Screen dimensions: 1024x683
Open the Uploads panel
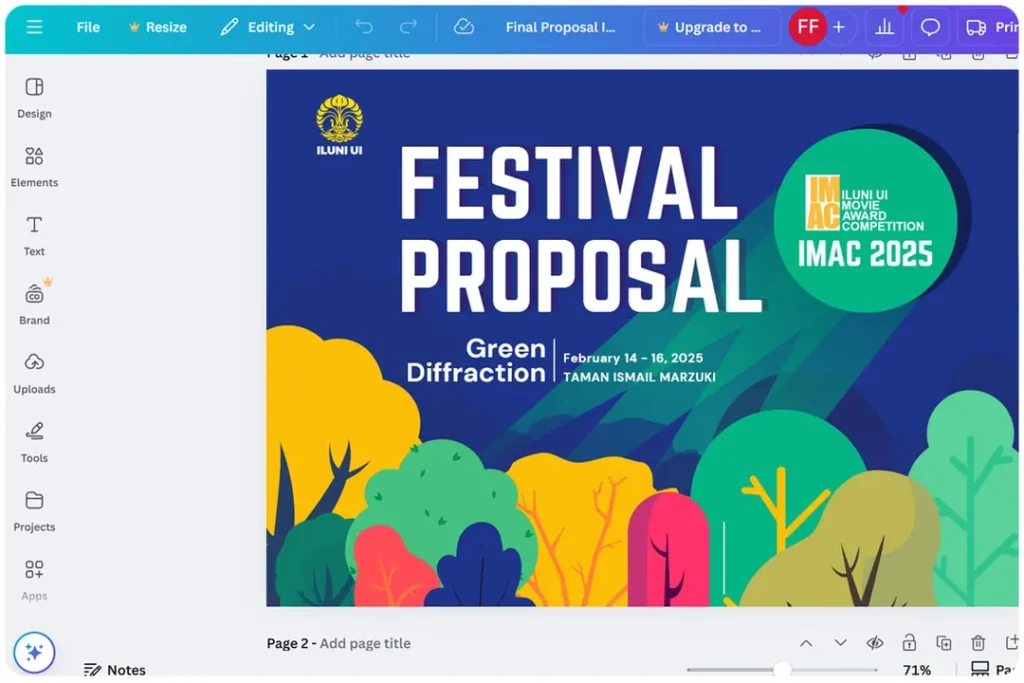click(x=34, y=373)
